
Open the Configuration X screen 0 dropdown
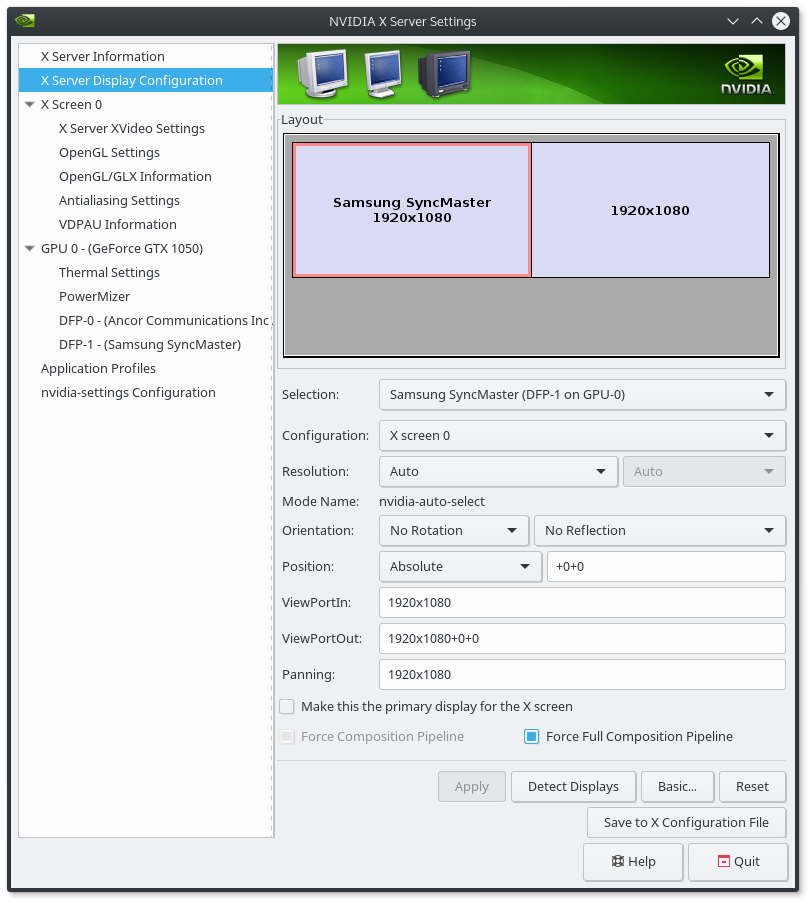coord(582,436)
